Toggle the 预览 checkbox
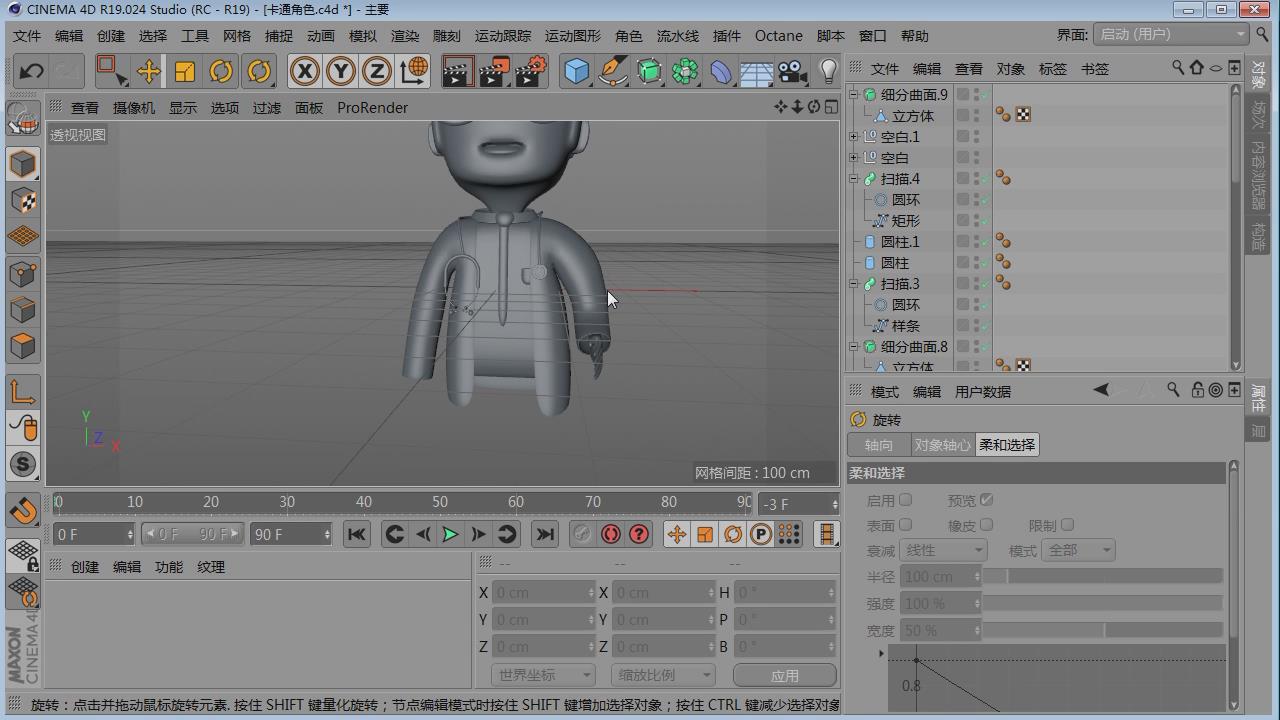The width and height of the screenshot is (1280, 720). tap(986, 500)
